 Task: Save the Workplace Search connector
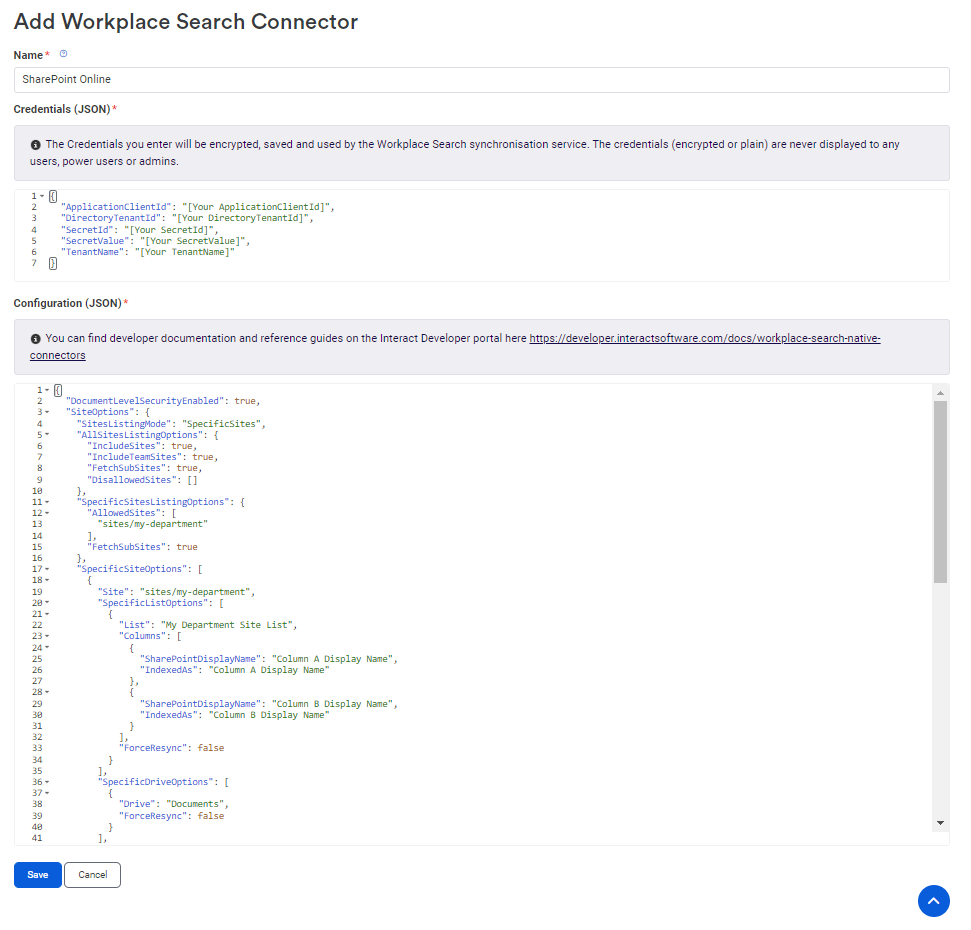pos(38,874)
